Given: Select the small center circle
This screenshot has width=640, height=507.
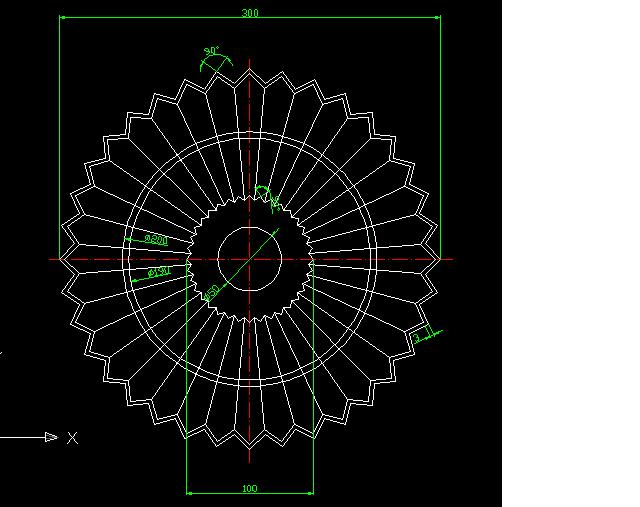Looking at the screenshot, I should (x=250, y=259).
